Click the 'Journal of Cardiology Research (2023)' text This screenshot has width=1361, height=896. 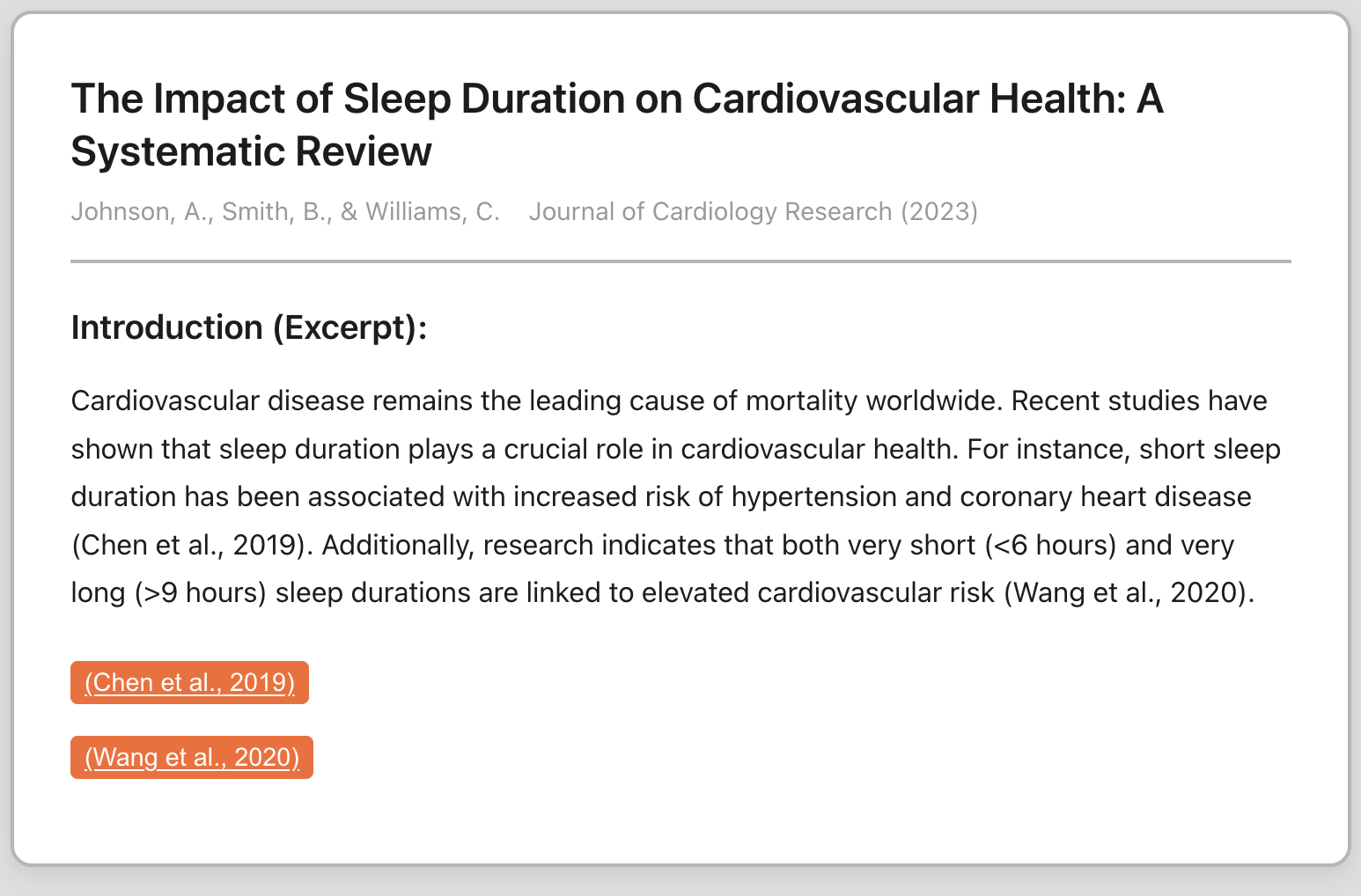coord(753,212)
